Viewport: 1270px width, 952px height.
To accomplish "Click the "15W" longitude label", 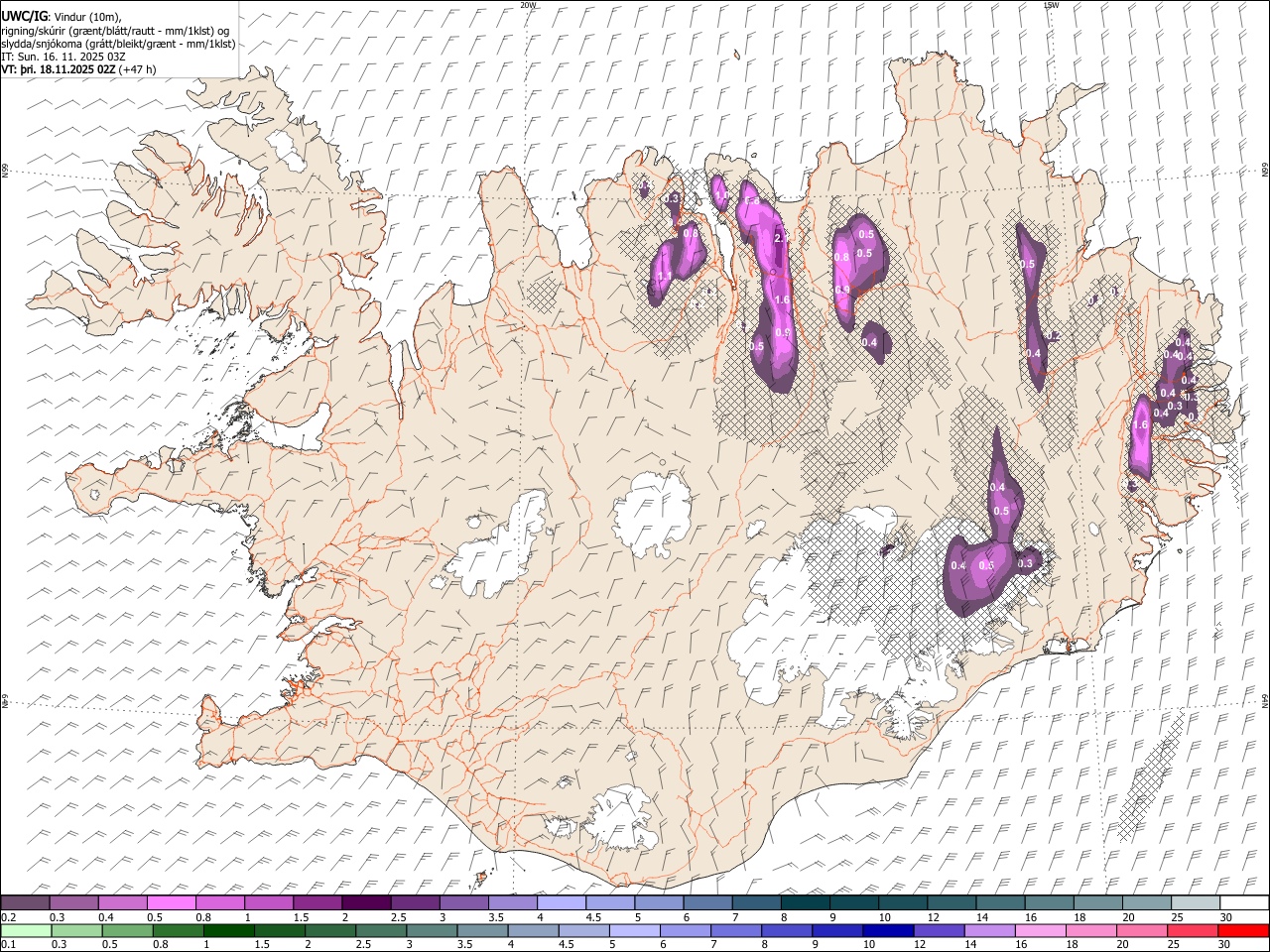I will tap(1051, 5).
